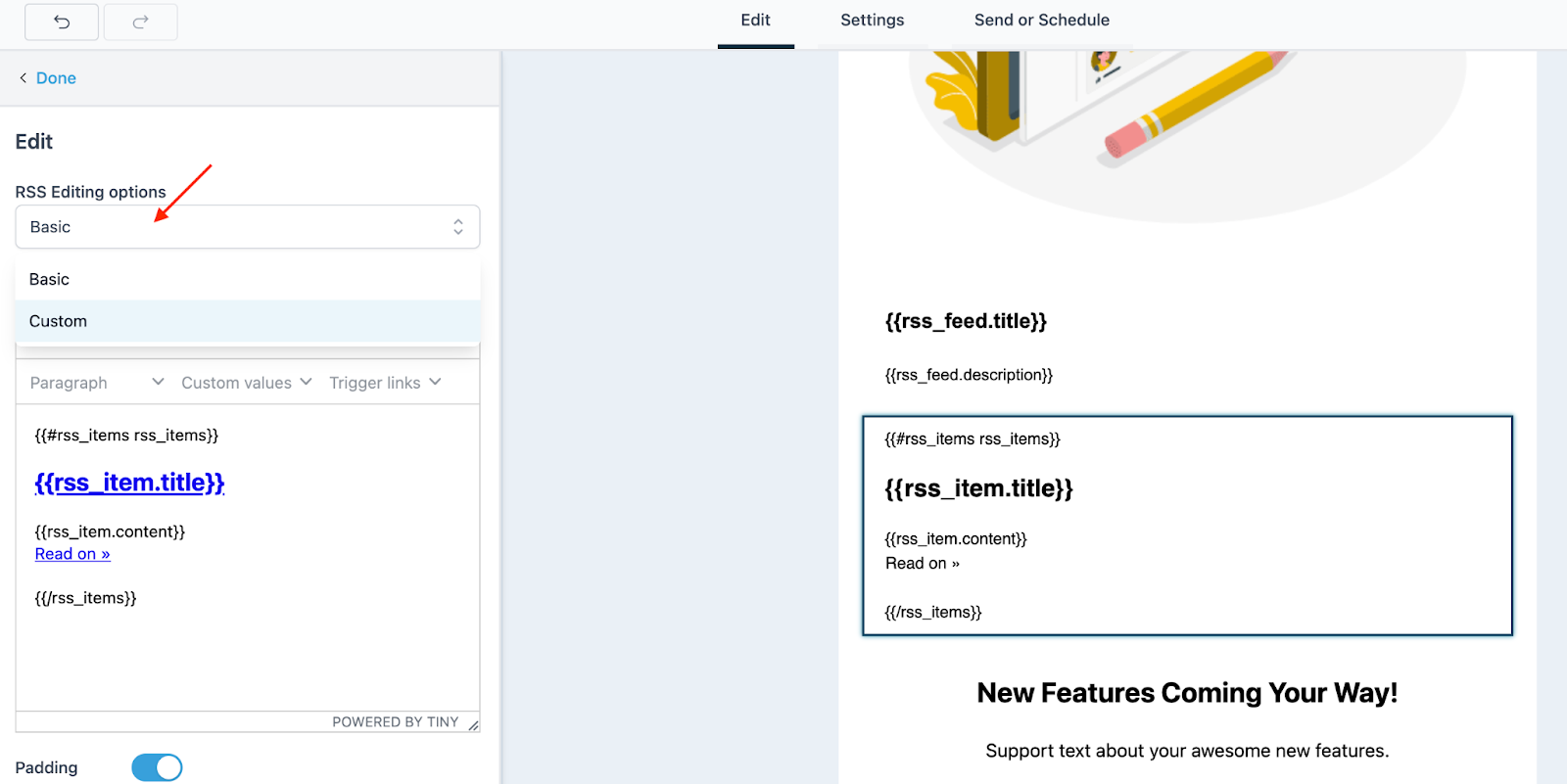Toggle the Padding switch off
Image resolution: width=1567 pixels, height=784 pixels.
(x=157, y=767)
